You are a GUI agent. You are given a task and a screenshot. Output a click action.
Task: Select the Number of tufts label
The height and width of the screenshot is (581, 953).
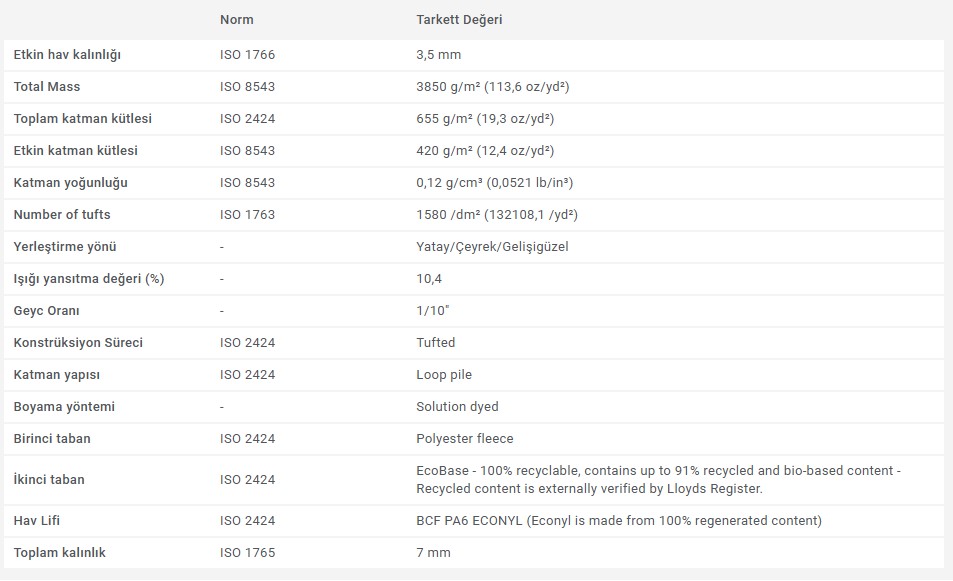pos(62,215)
